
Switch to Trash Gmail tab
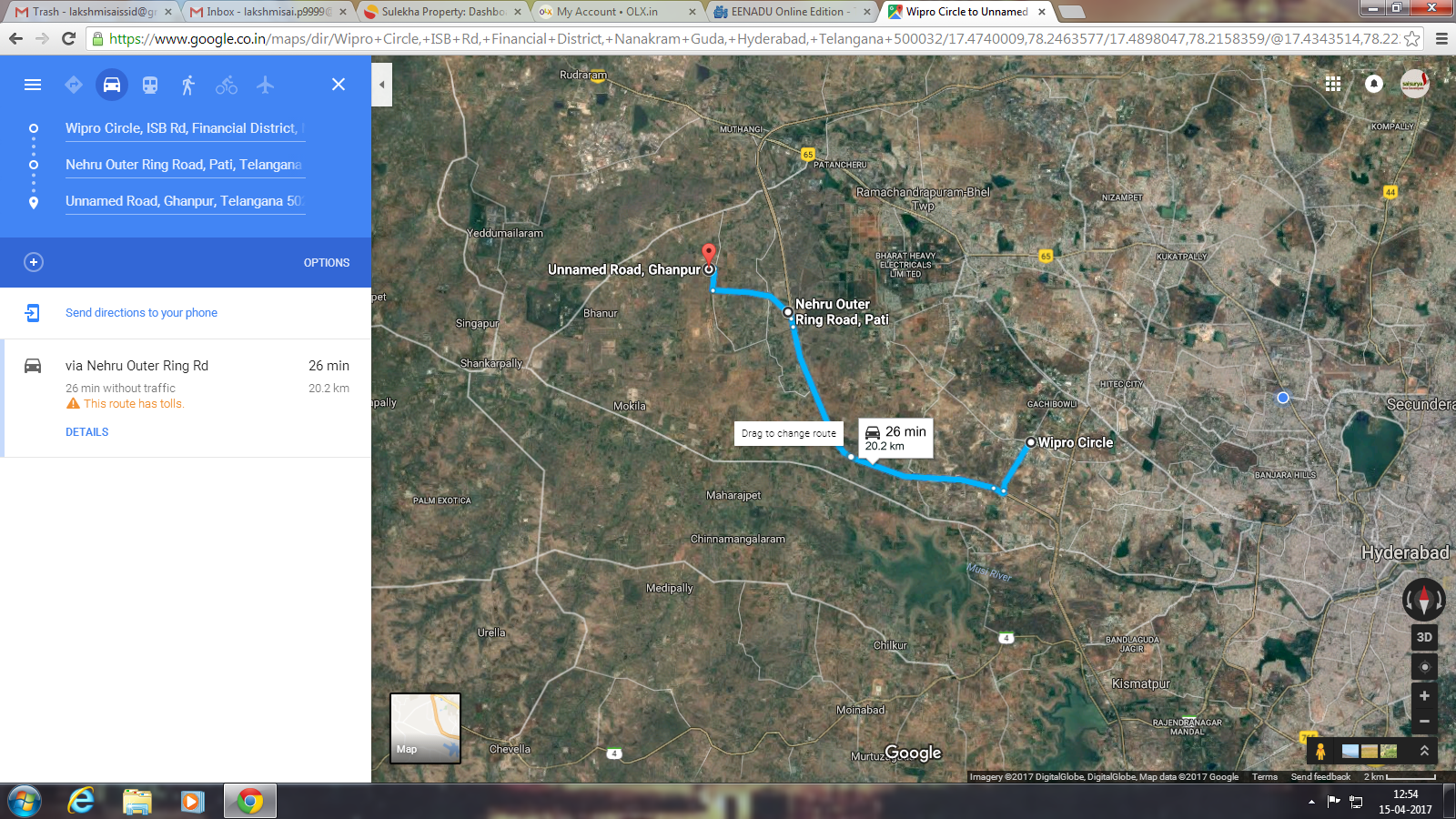[x=91, y=12]
